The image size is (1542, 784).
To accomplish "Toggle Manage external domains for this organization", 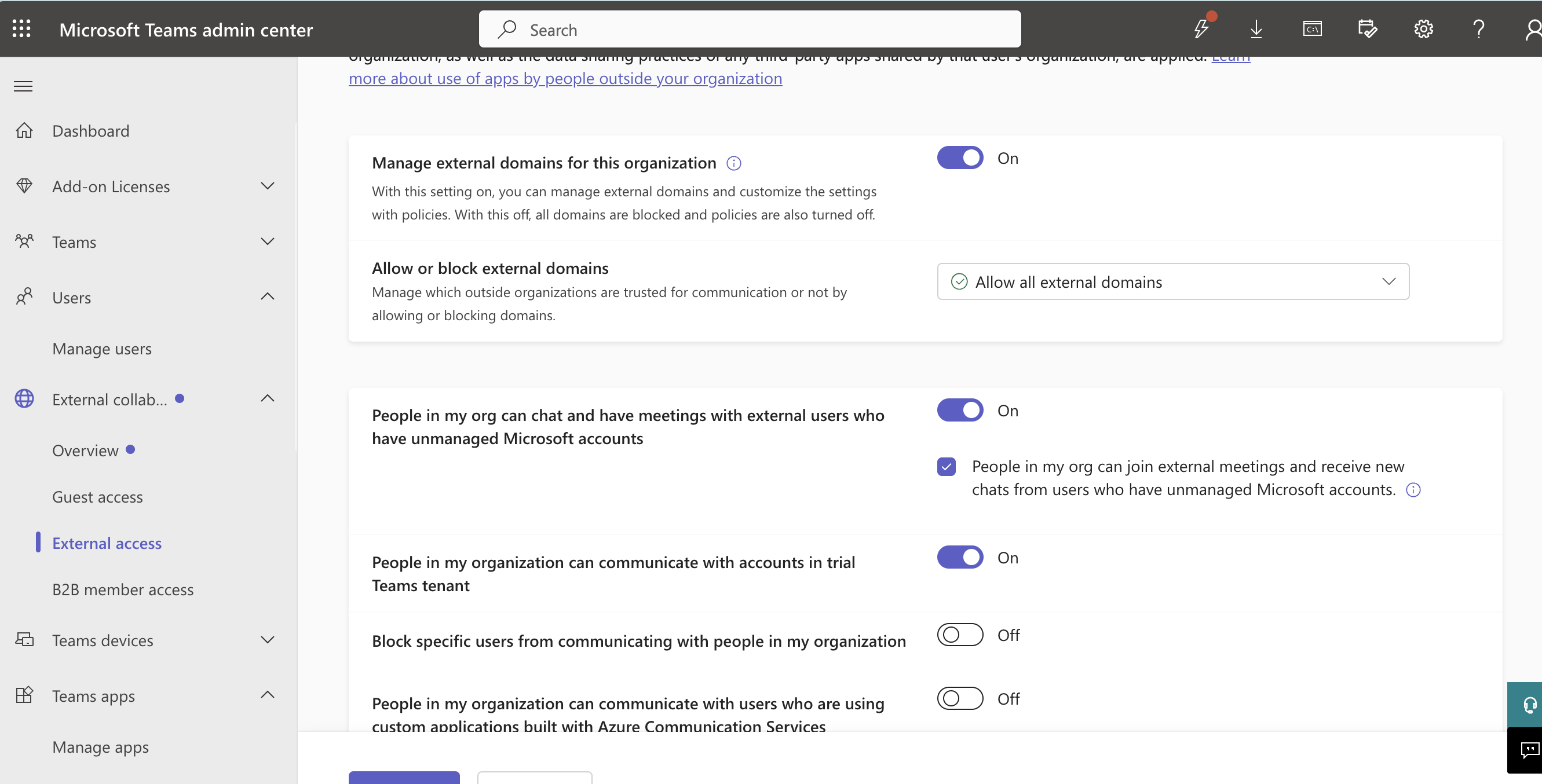I will [960, 158].
